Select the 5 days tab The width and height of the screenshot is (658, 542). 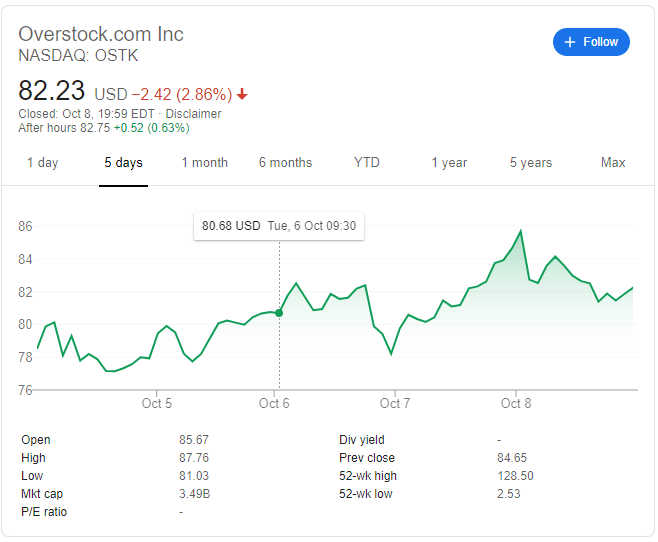pyautogui.click(x=123, y=163)
